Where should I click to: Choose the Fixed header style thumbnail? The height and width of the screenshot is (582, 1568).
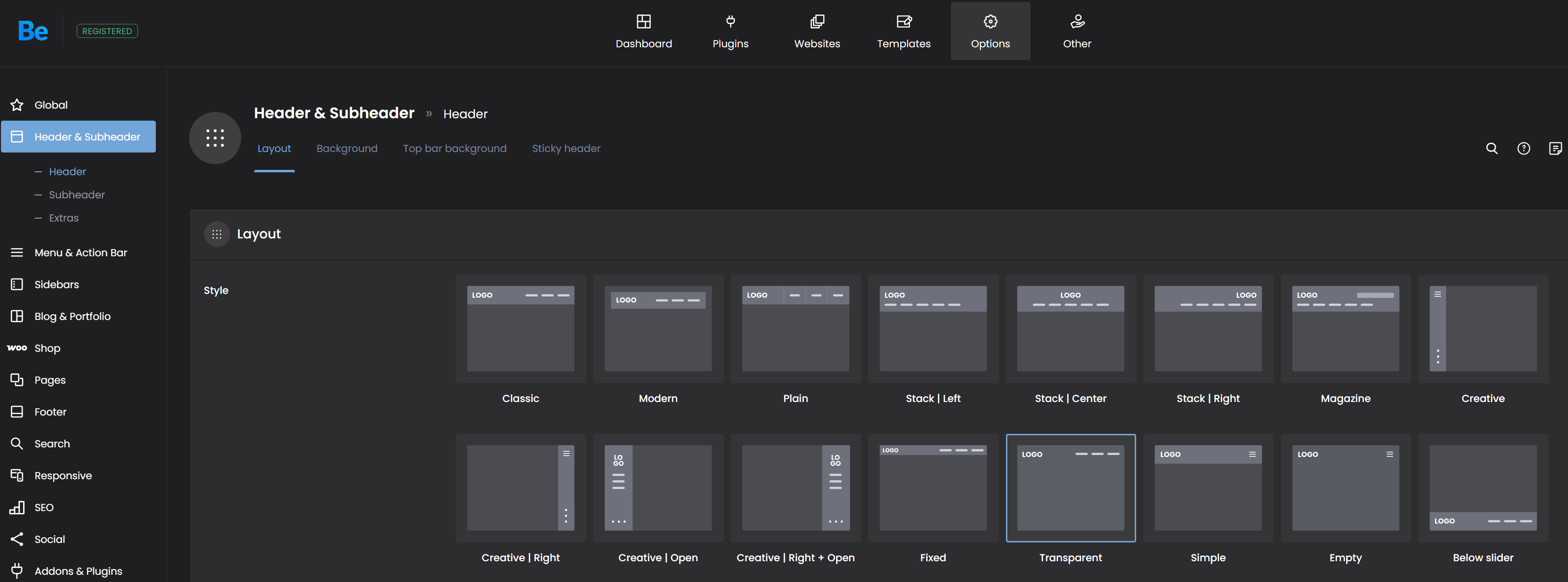(x=933, y=488)
